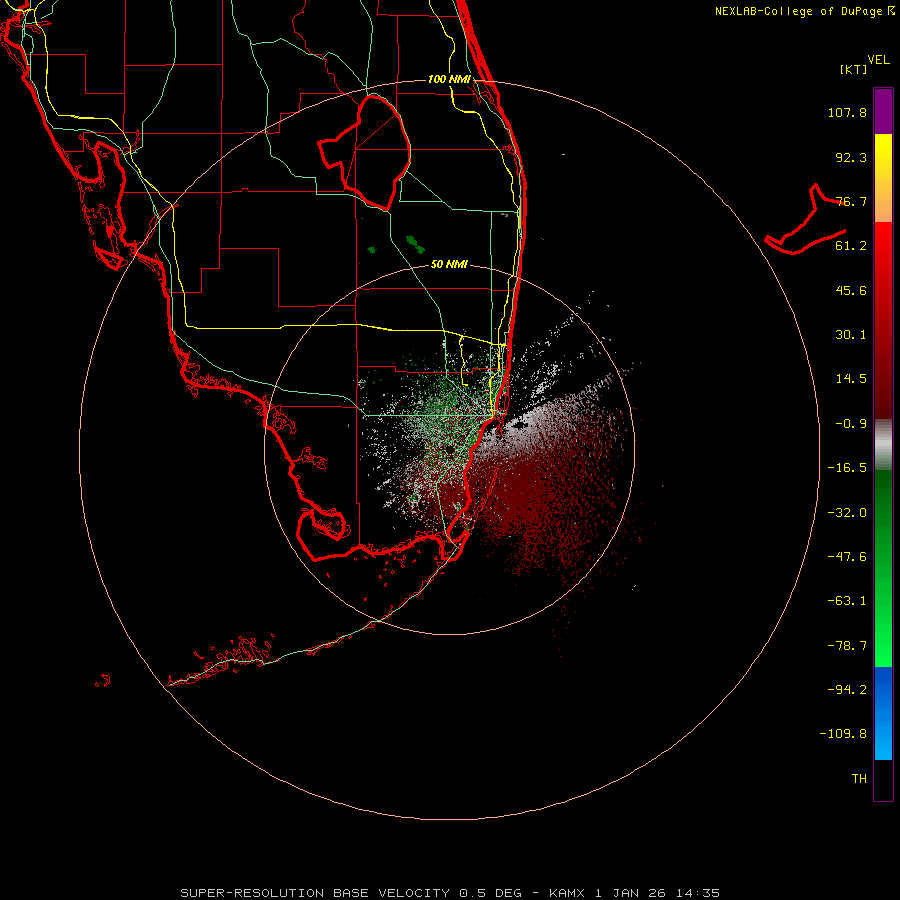Click the -47.6 legend value
The image size is (900, 900).
847,557
